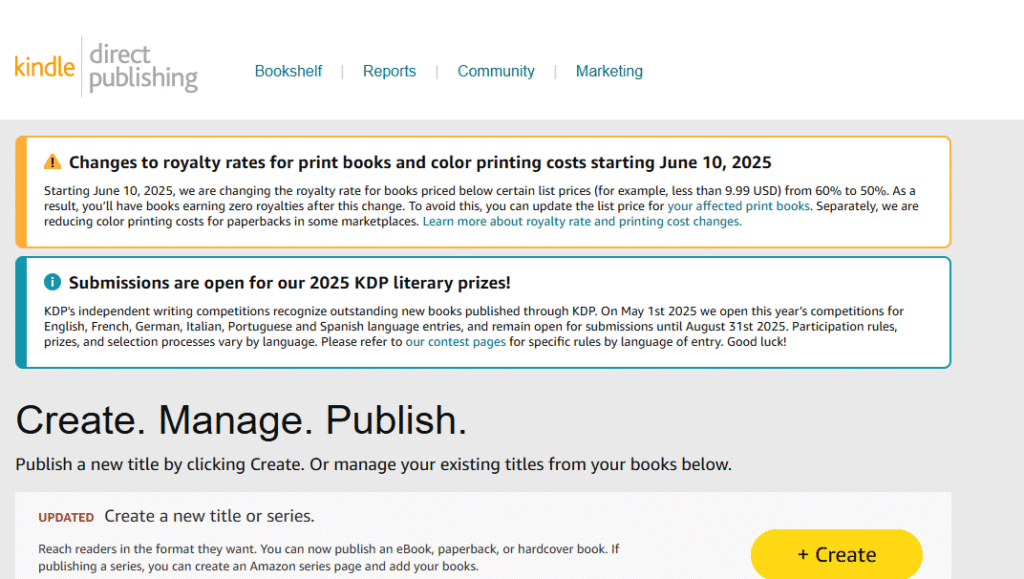
Task: Open 'your affected print books' link
Action: coord(738,206)
